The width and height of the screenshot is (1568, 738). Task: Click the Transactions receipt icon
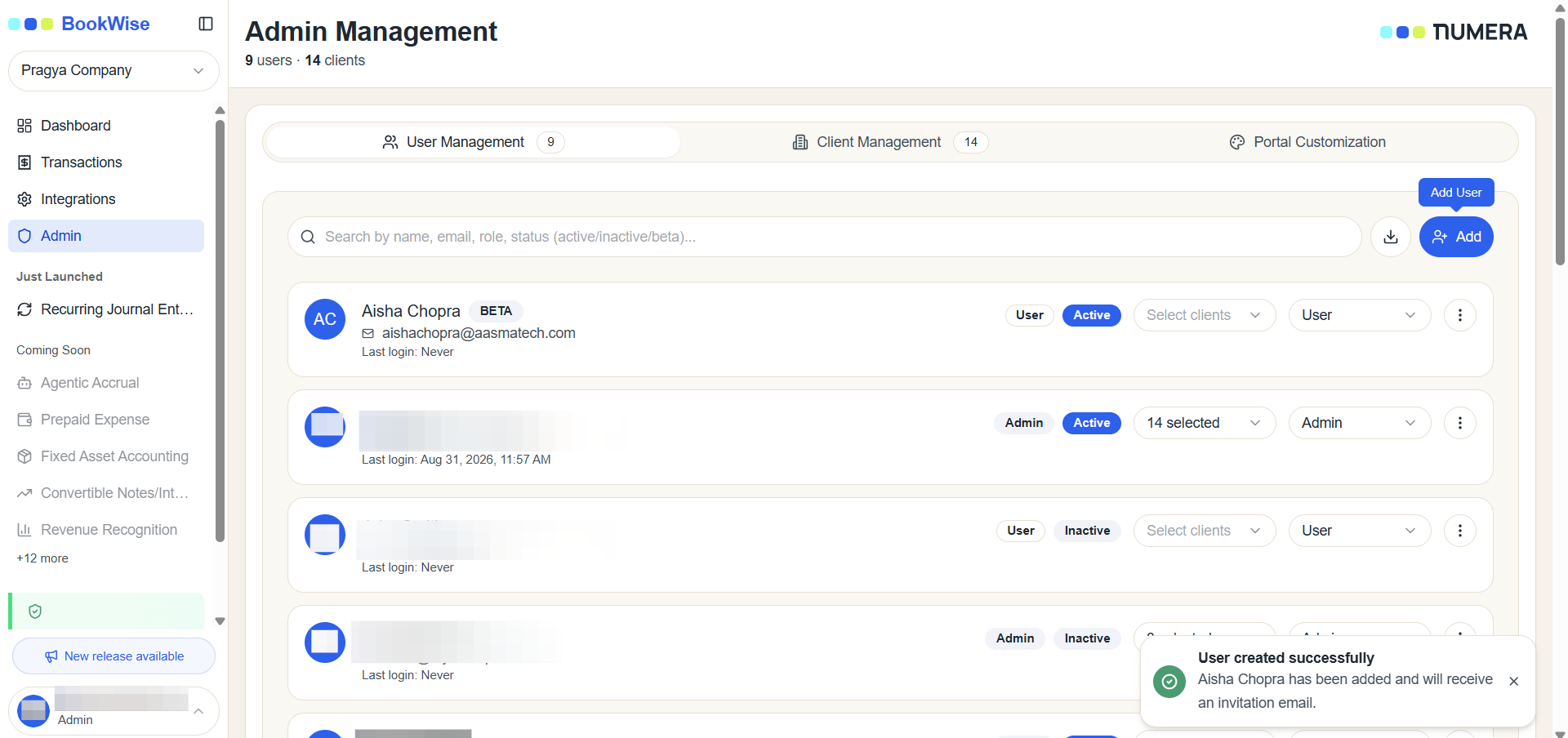click(x=24, y=162)
